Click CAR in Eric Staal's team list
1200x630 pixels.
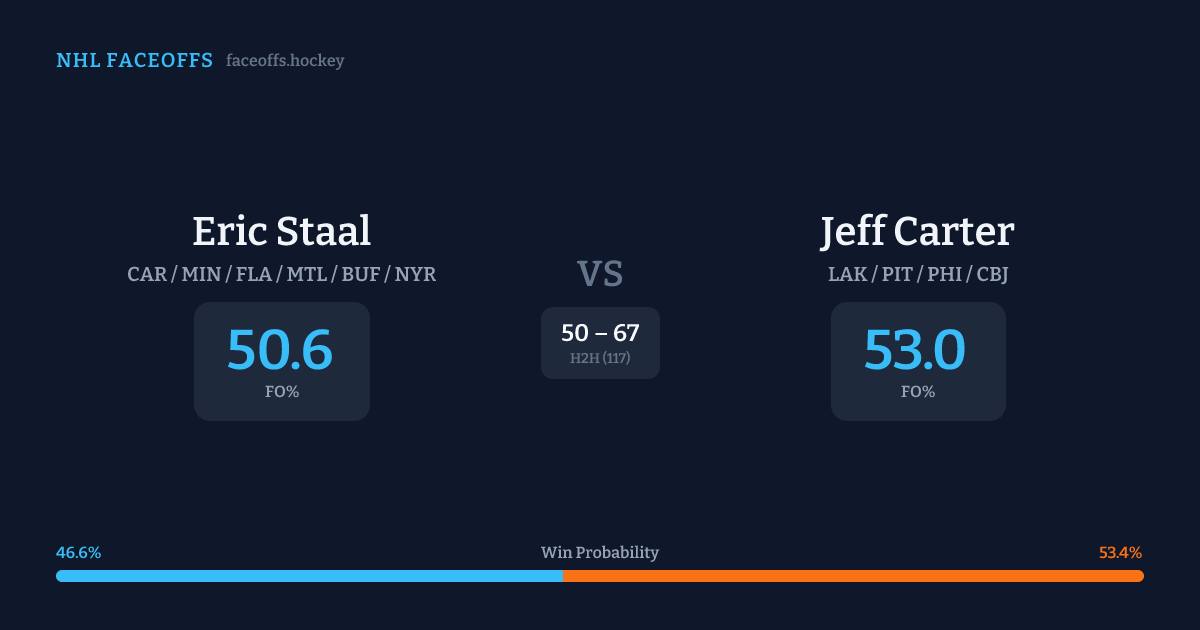click(147, 274)
